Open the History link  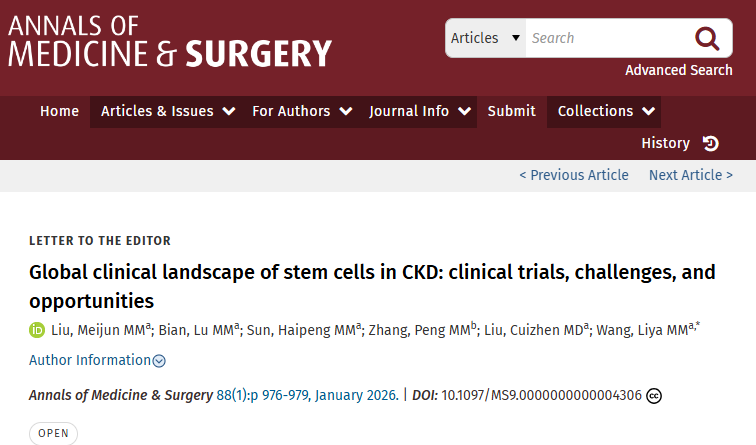click(x=665, y=143)
